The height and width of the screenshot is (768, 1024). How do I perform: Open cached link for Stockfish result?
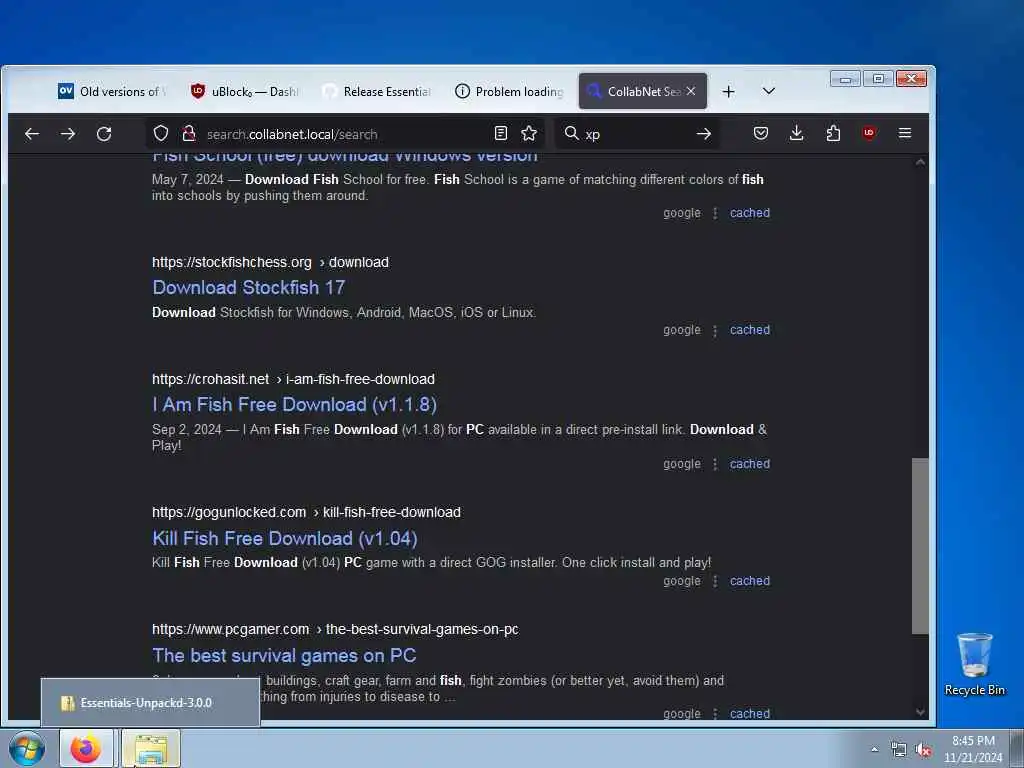point(750,330)
